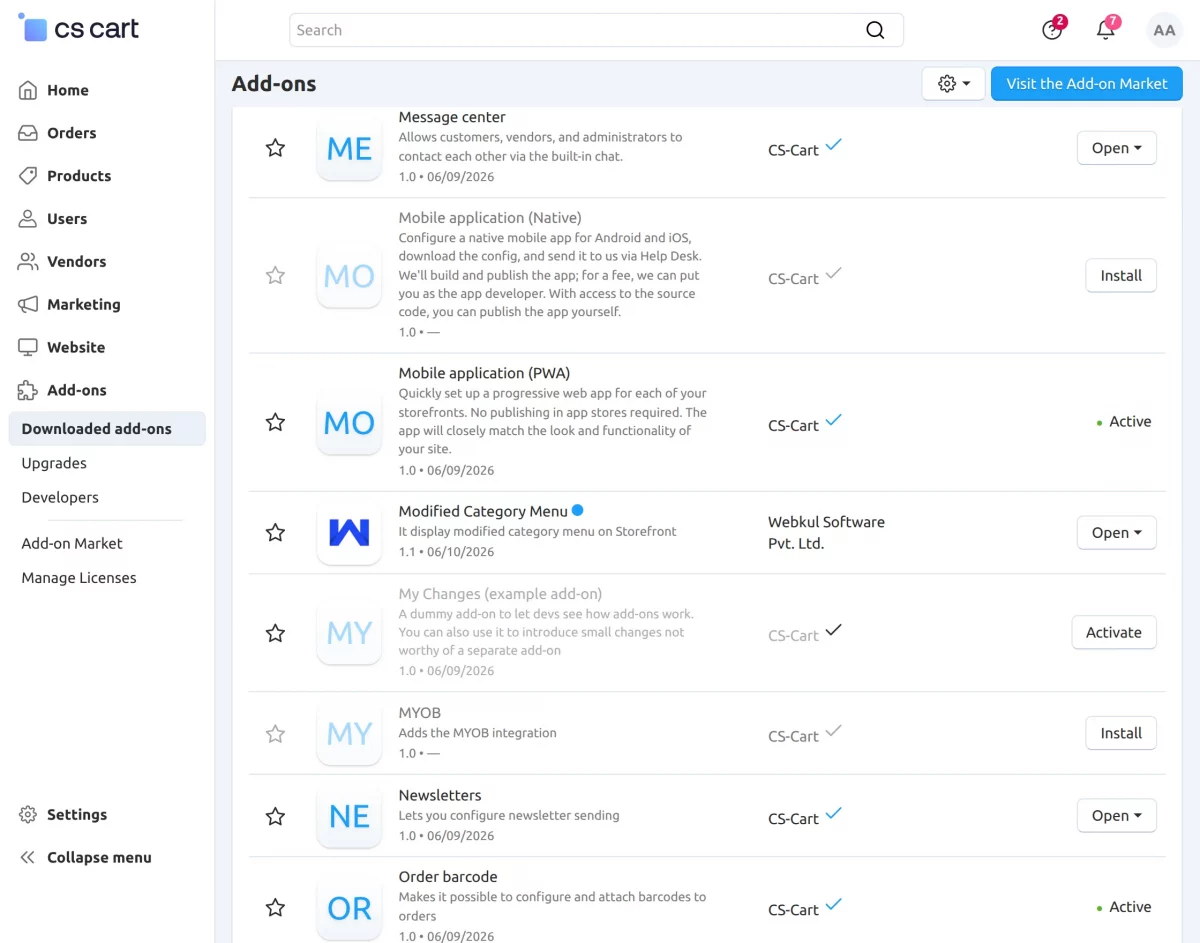Expand the Open dropdown for Modified Category Menu
This screenshot has width=1200, height=943.
pos(1116,532)
